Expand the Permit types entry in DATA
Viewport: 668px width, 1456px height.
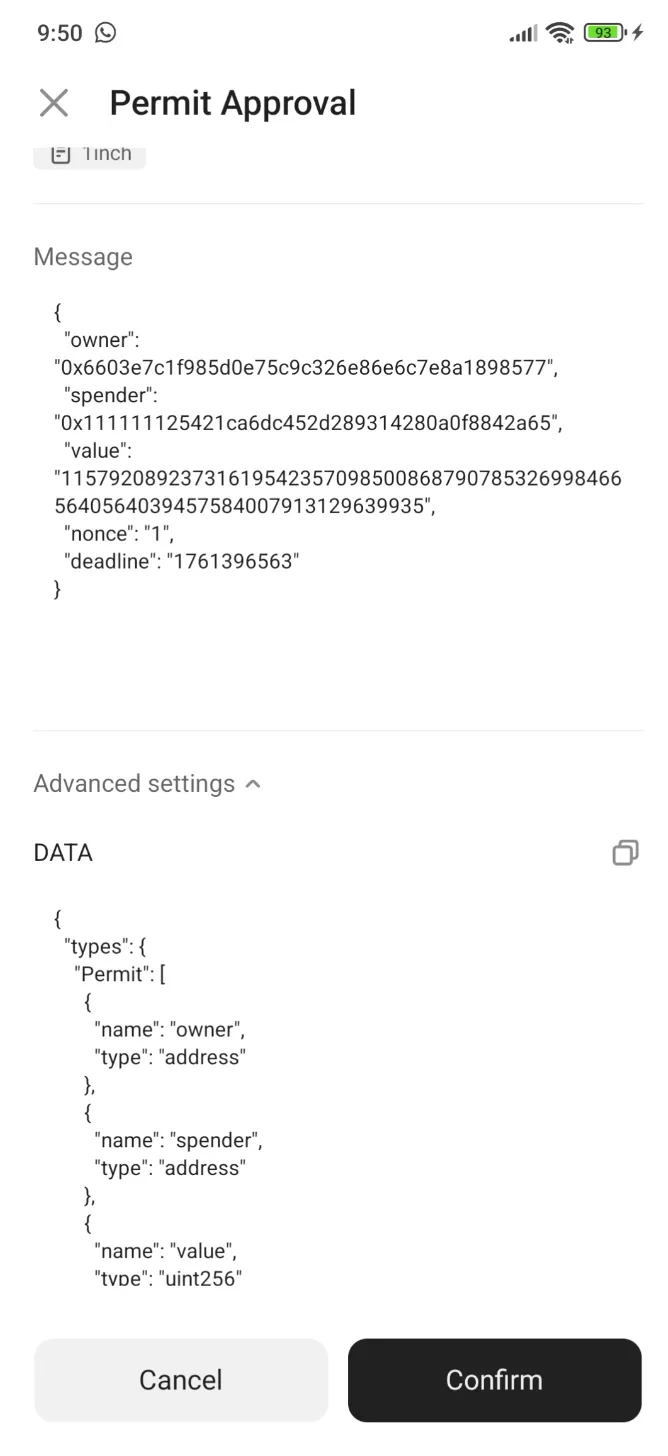118,973
